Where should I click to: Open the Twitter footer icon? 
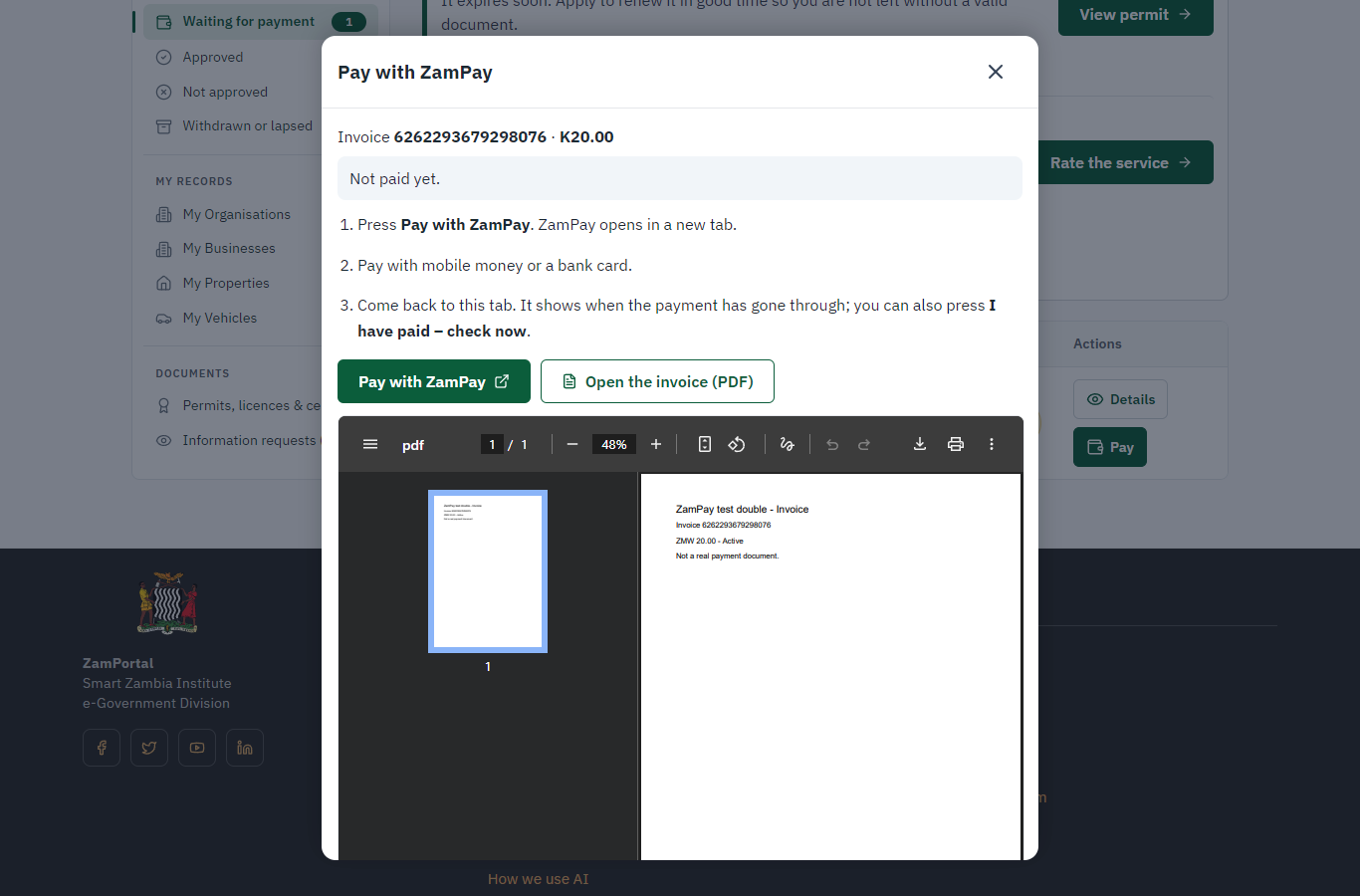149,748
